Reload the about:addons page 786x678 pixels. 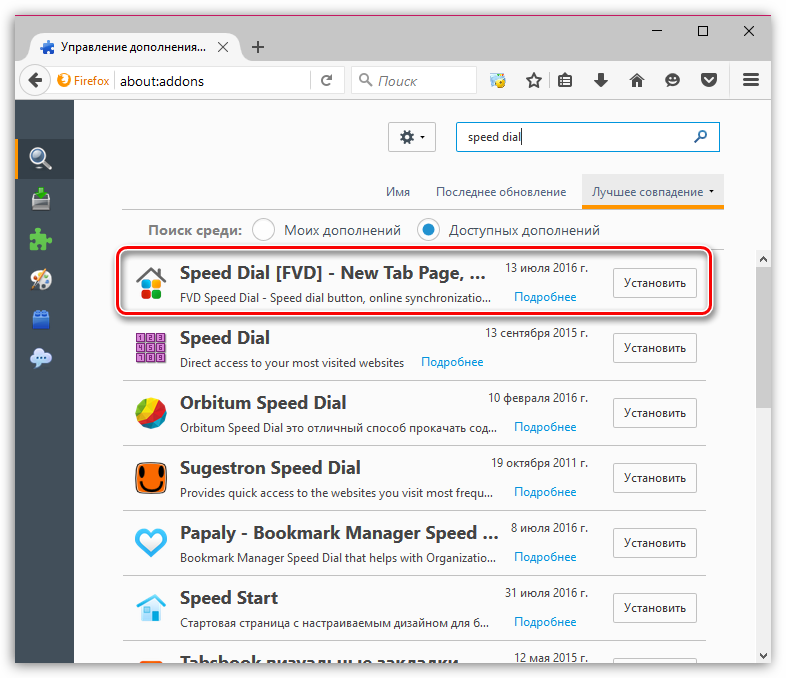click(x=327, y=80)
